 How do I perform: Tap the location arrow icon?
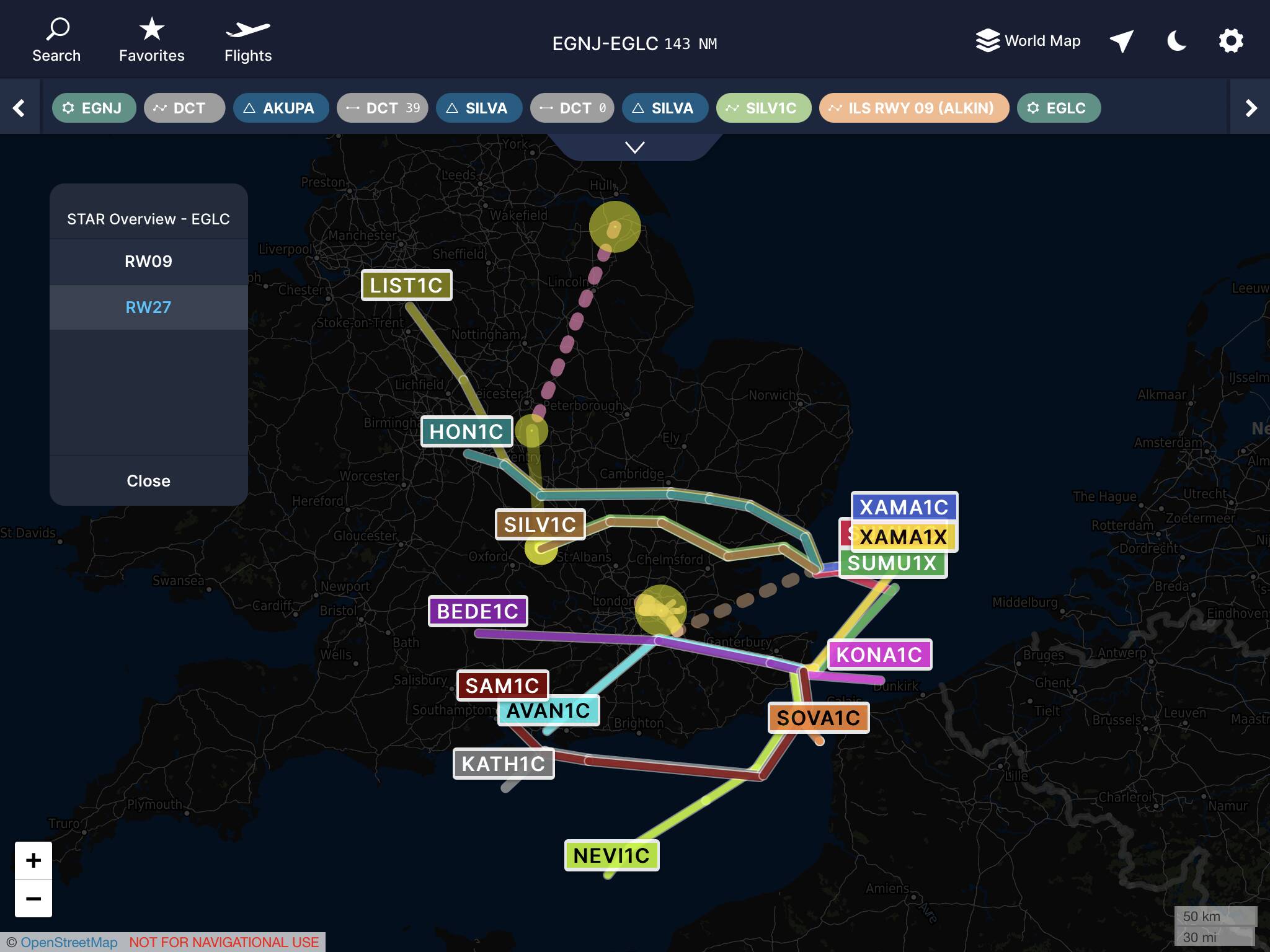[1121, 41]
